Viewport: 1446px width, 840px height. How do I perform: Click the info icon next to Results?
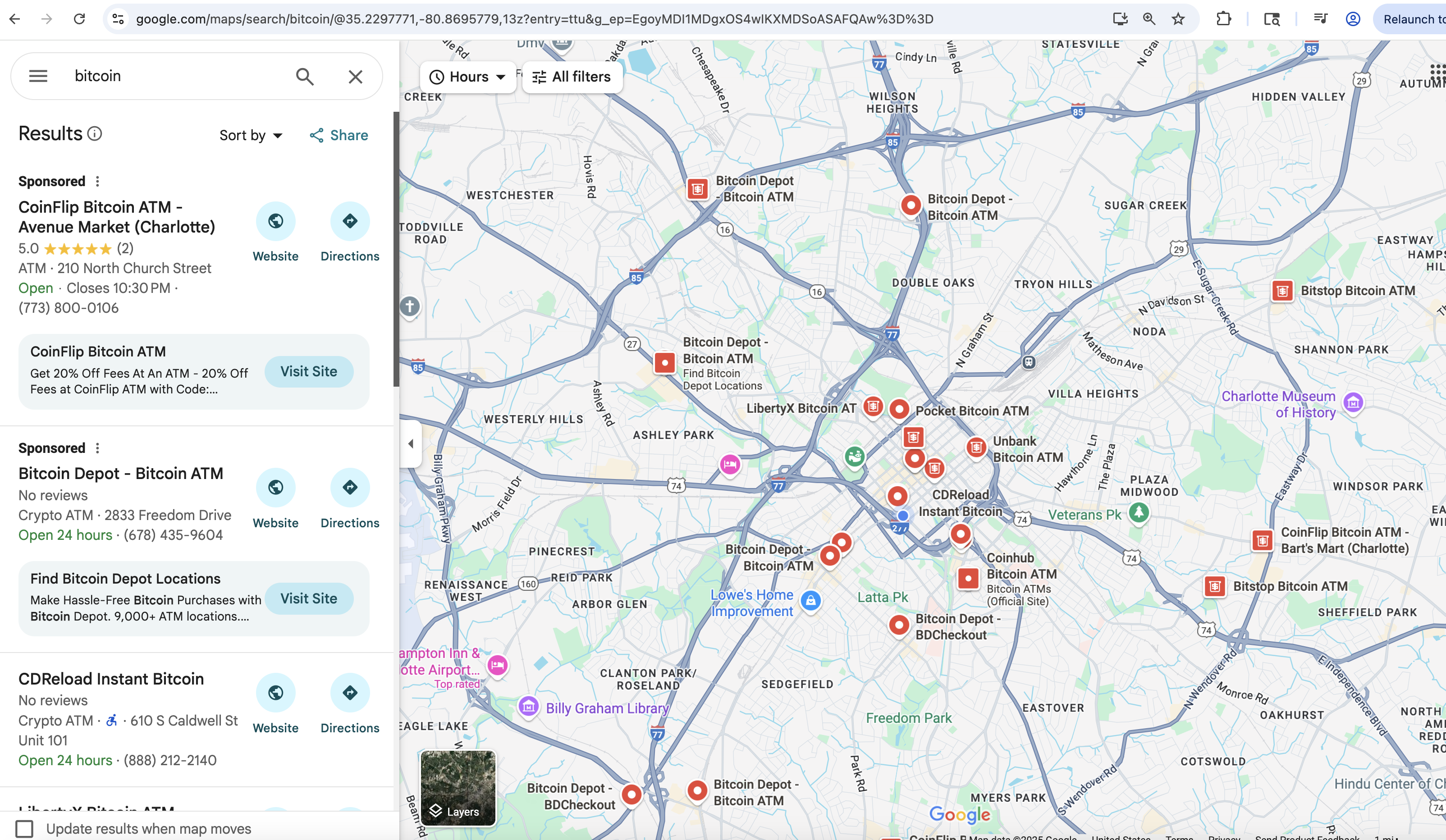95,134
